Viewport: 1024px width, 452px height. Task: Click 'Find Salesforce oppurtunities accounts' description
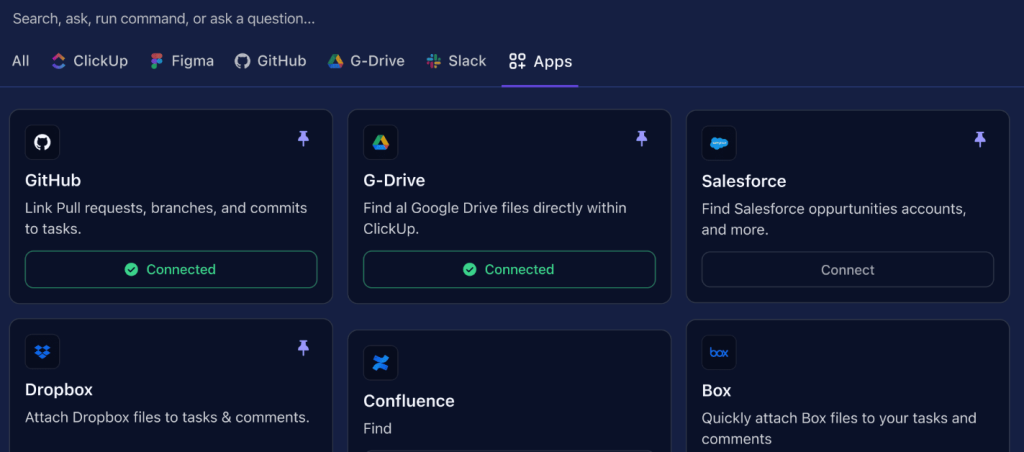(834, 219)
